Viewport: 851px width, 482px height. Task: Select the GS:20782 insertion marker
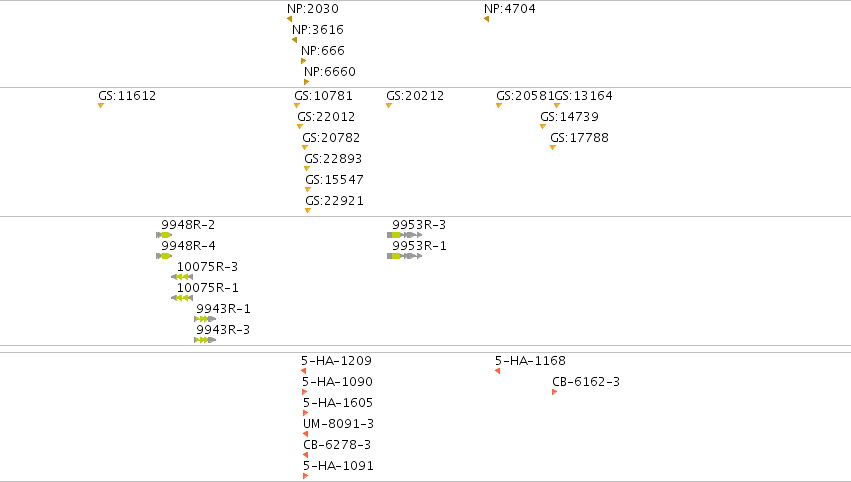(305, 148)
